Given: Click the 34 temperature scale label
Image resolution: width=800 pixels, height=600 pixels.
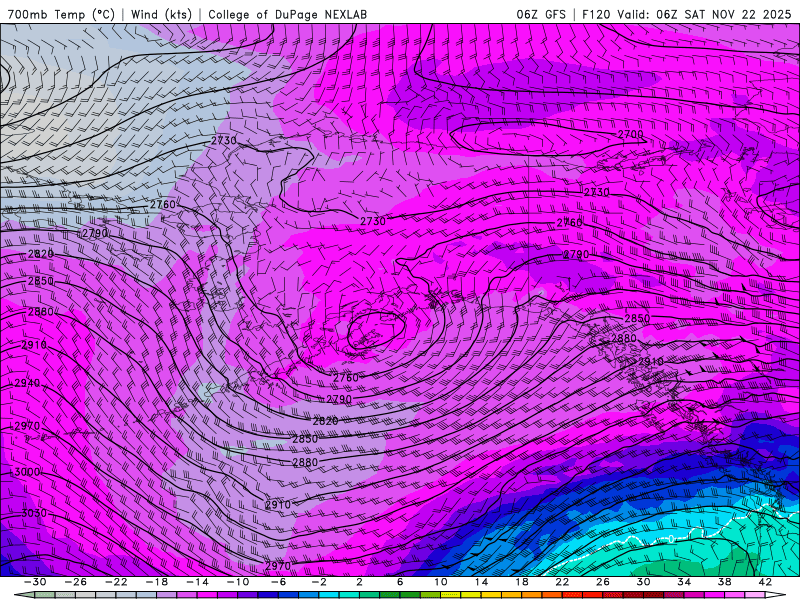Looking at the screenshot, I should point(684,582).
